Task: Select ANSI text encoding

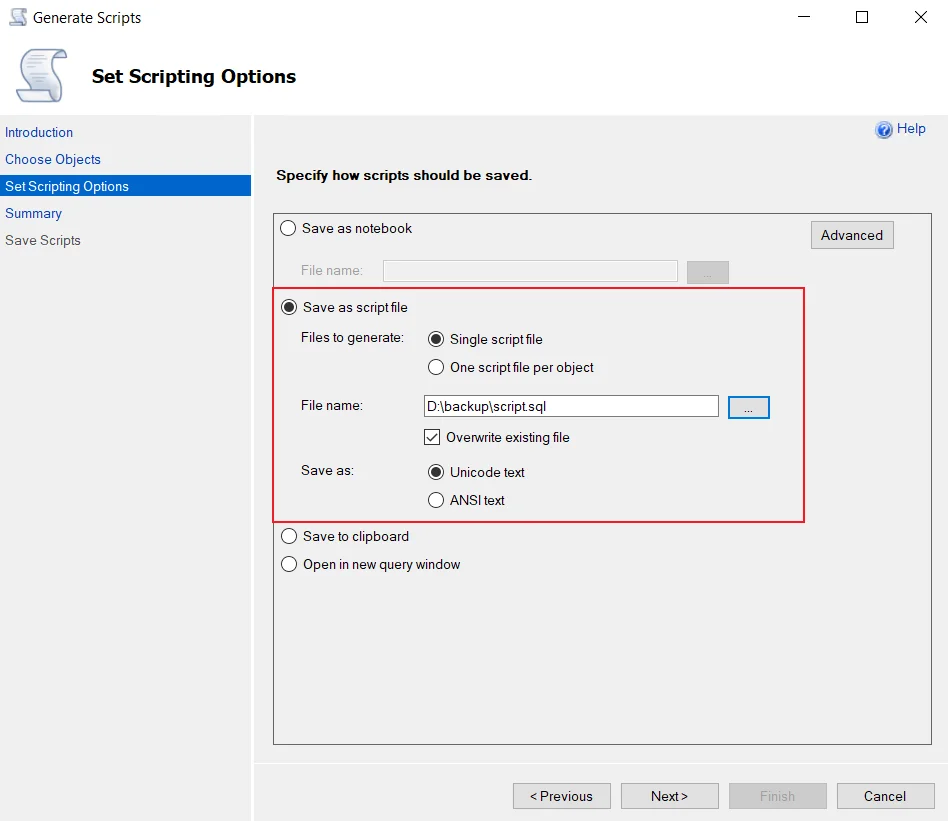Action: (x=436, y=500)
